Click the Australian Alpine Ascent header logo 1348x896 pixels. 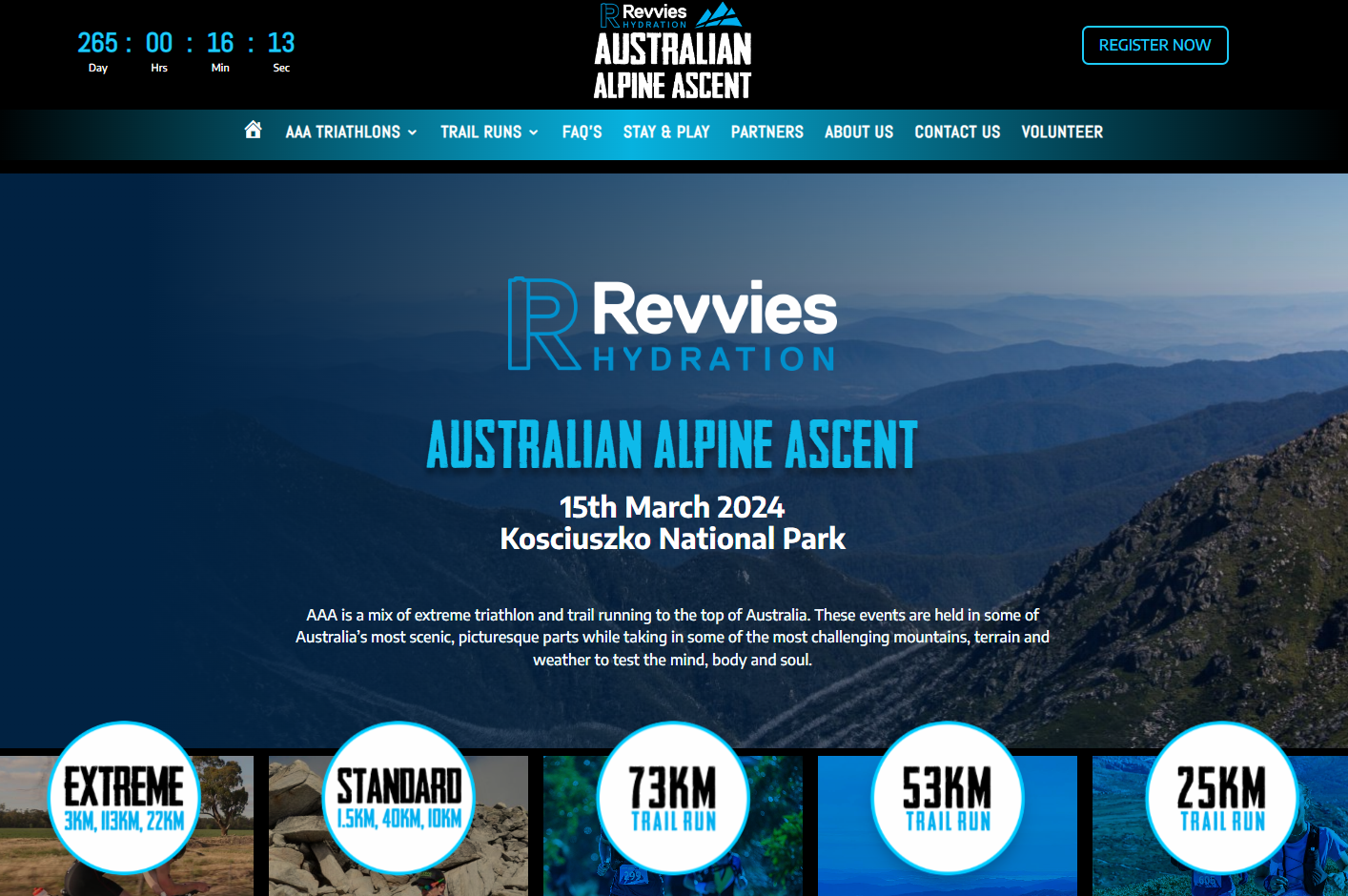673,51
